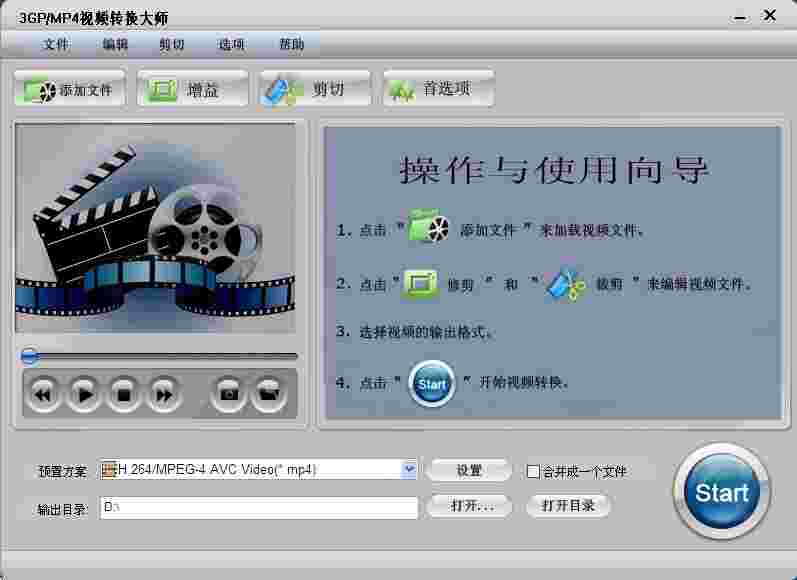Screen dimensions: 797x580
Task: Click the 打开... browse button
Action: (x=470, y=506)
